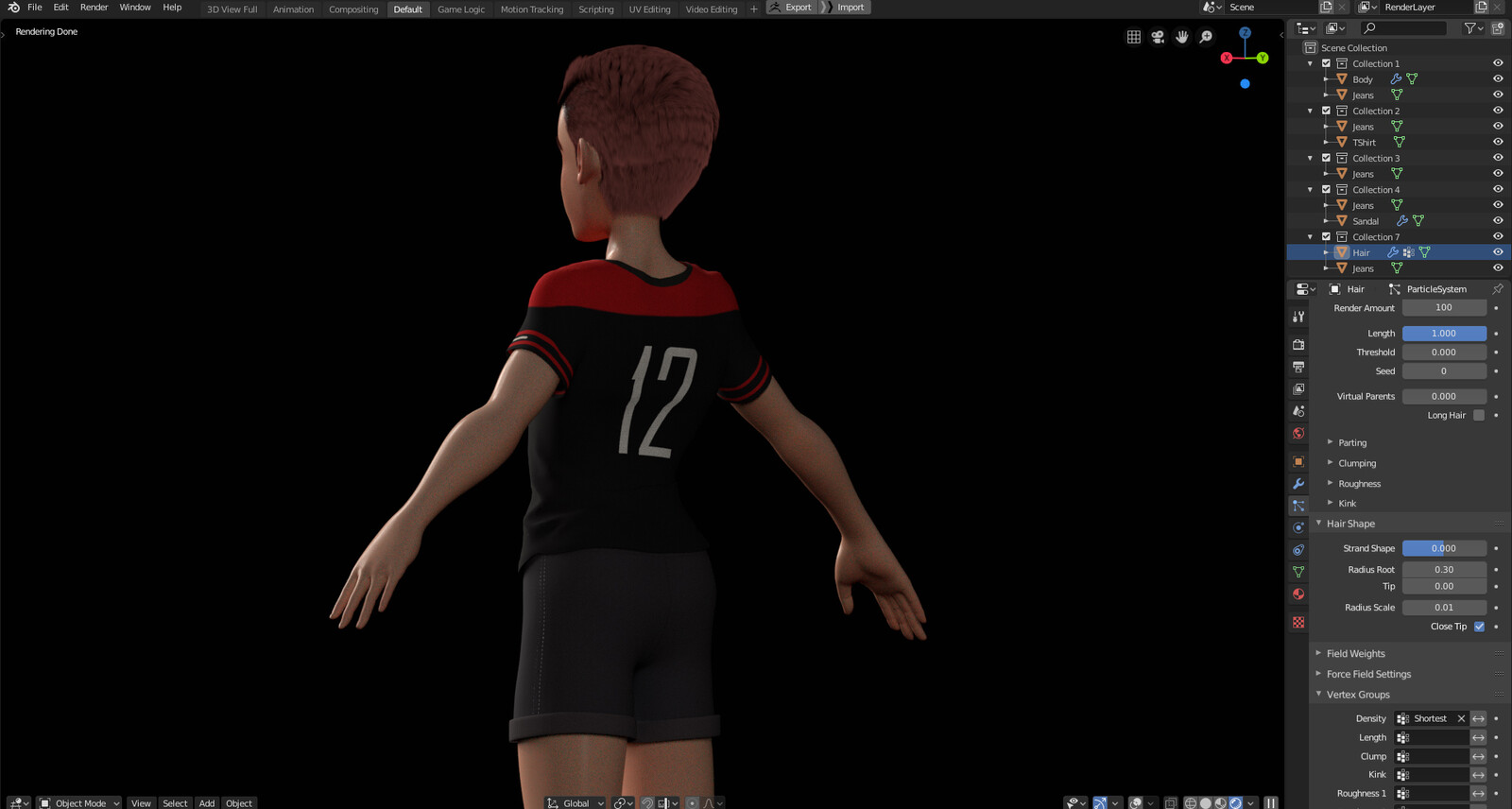1512x809 pixels.
Task: Open the outliner filter dropdown
Action: pos(1473,28)
